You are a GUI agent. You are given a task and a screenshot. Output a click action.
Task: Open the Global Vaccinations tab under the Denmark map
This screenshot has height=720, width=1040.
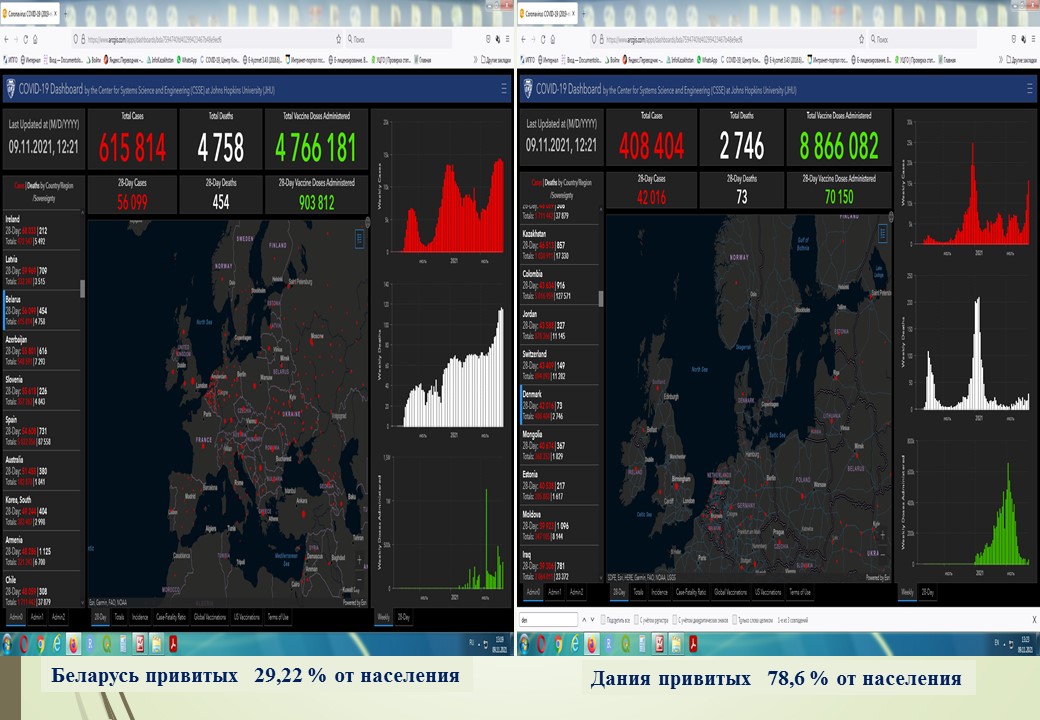click(730, 591)
